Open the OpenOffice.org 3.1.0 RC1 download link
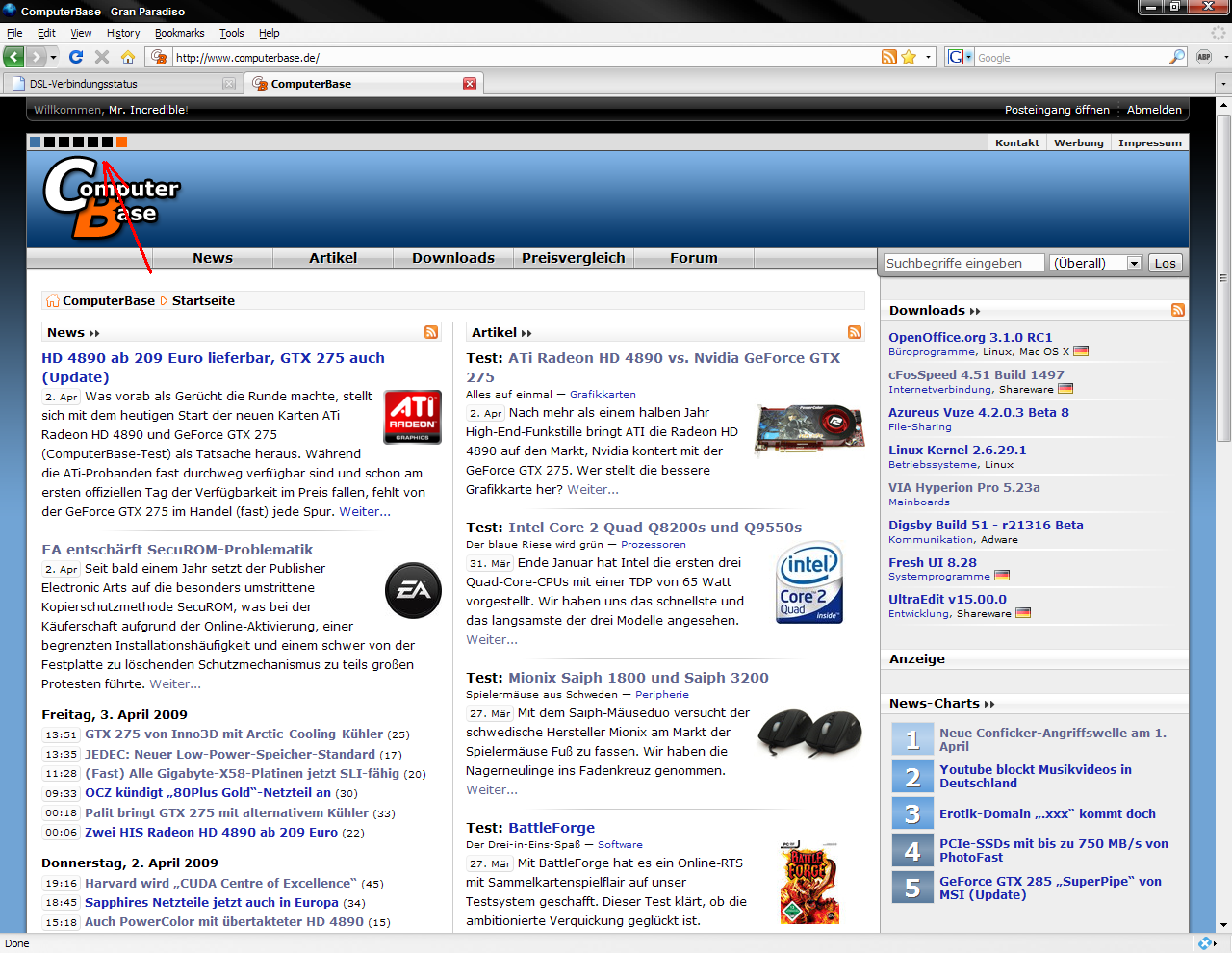Image resolution: width=1232 pixels, height=953 pixels. [x=970, y=338]
